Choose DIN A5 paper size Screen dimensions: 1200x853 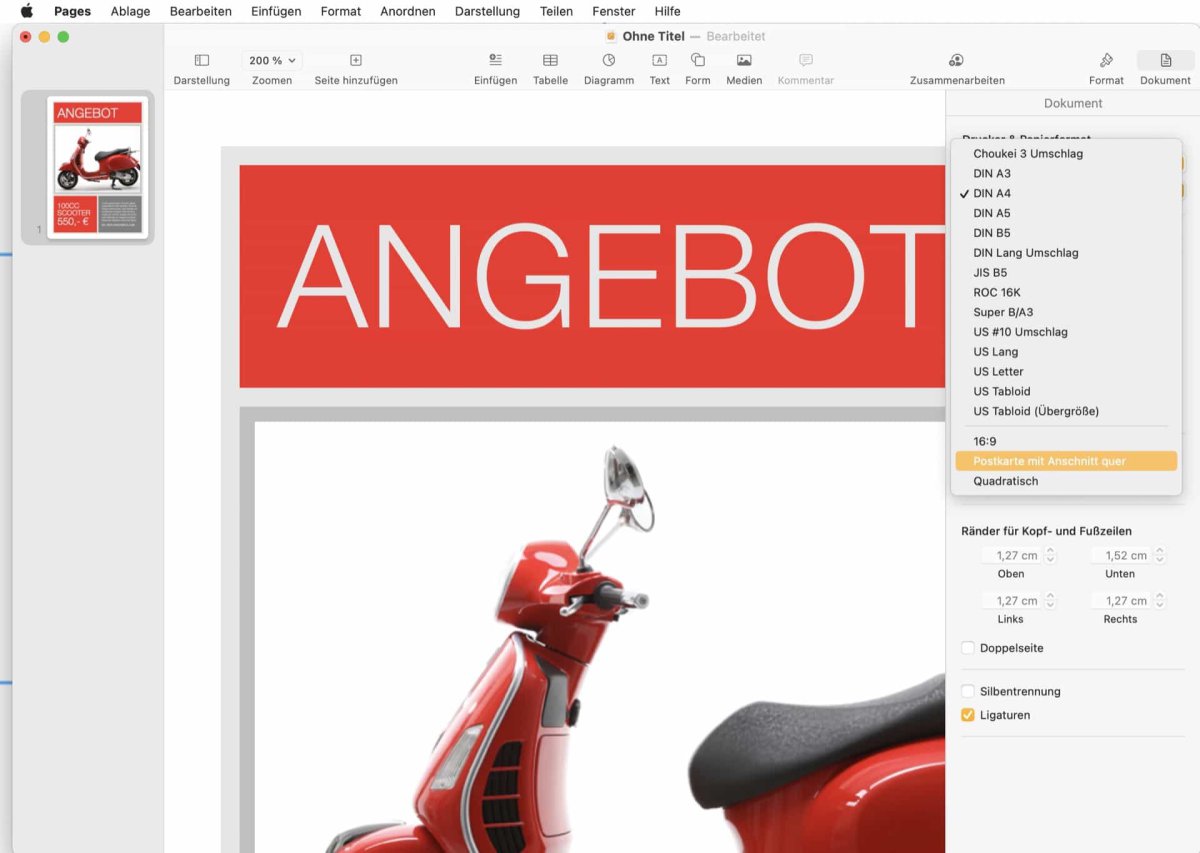point(1066,213)
